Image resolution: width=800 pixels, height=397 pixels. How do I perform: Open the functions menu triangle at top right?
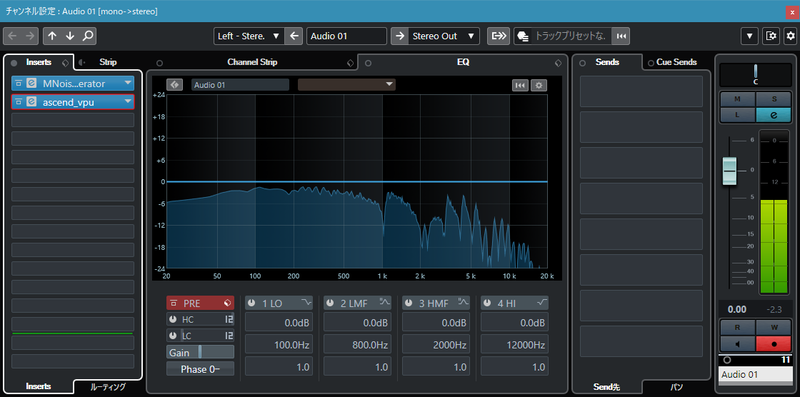(x=749, y=36)
